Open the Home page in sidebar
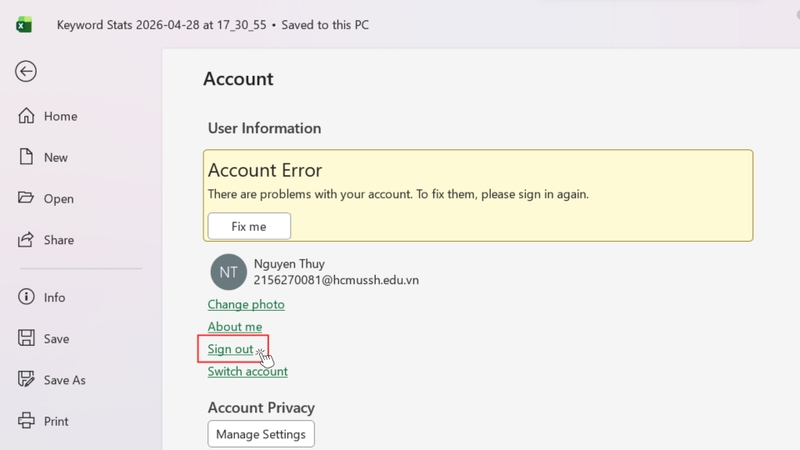This screenshot has width=800, height=450. pos(60,116)
